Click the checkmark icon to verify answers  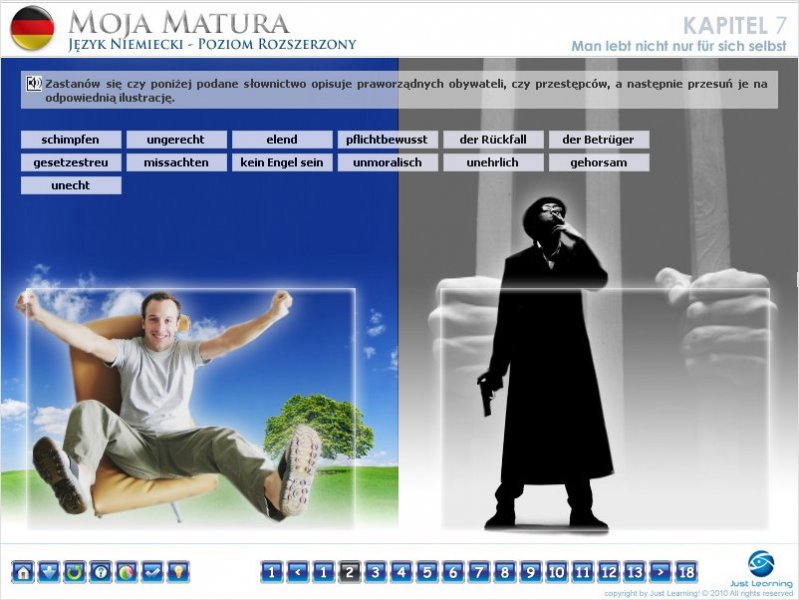coord(152,572)
